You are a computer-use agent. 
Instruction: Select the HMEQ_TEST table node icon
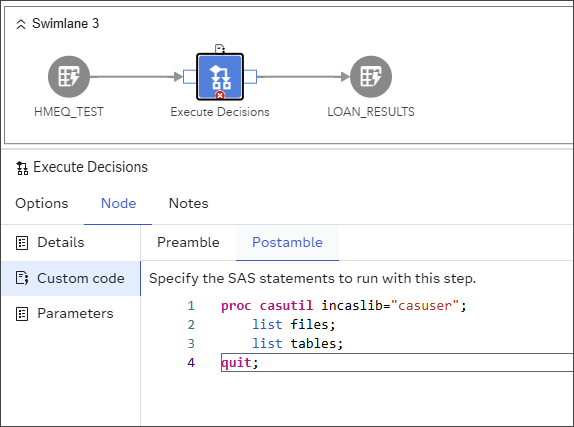(69, 77)
